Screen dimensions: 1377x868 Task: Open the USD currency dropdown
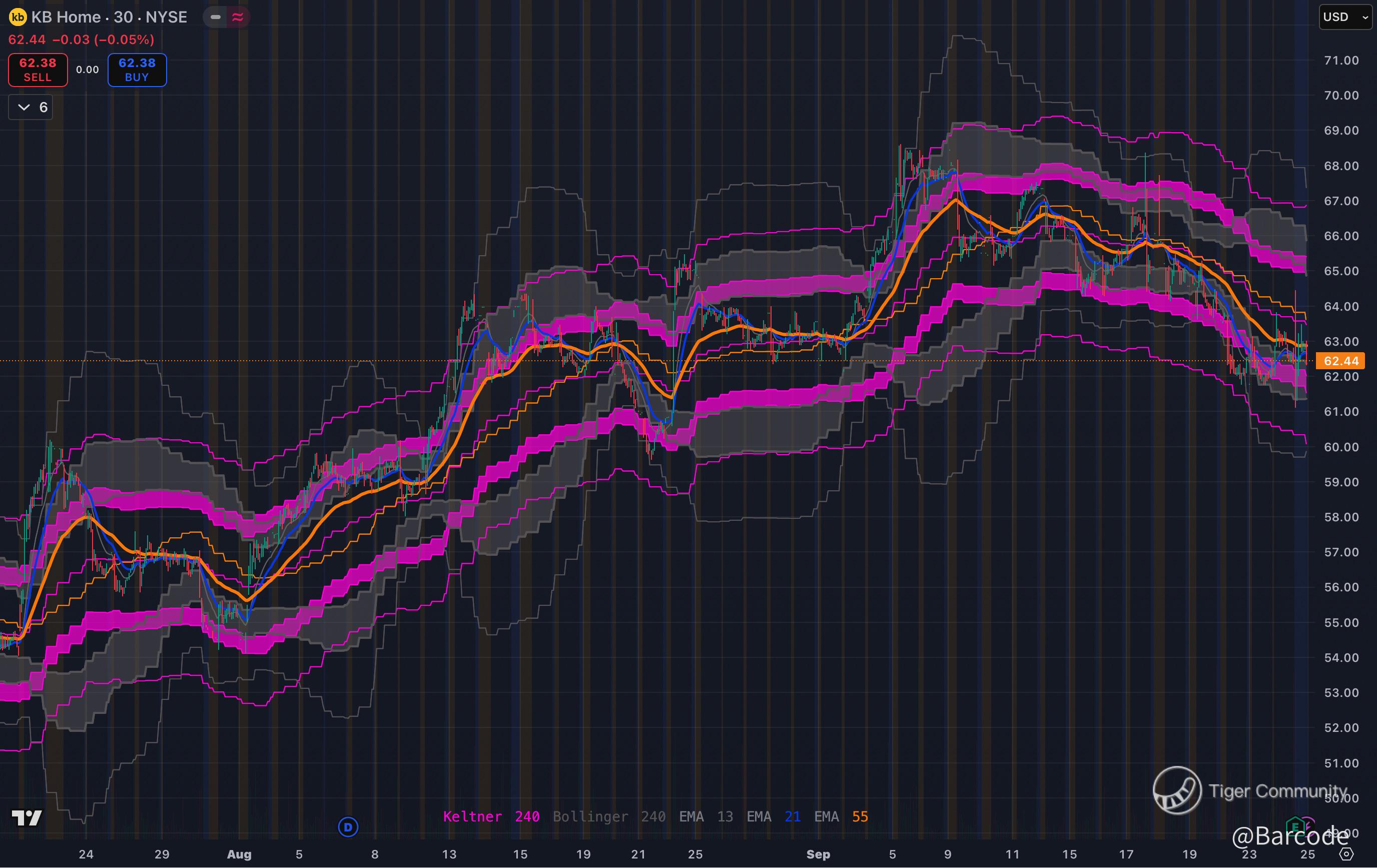[1345, 17]
